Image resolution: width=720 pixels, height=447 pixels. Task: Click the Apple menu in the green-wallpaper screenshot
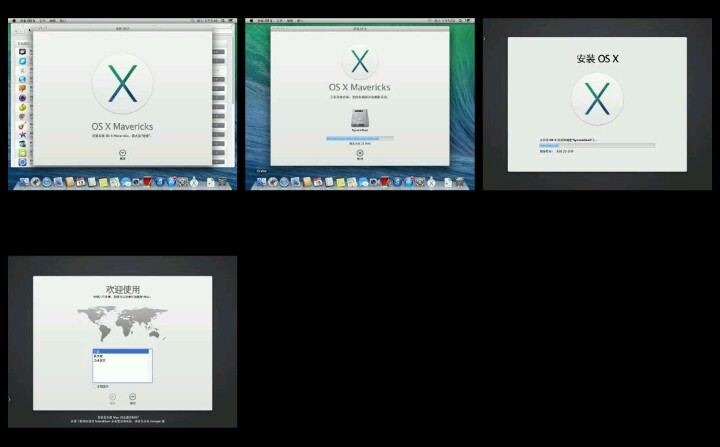click(251, 21)
